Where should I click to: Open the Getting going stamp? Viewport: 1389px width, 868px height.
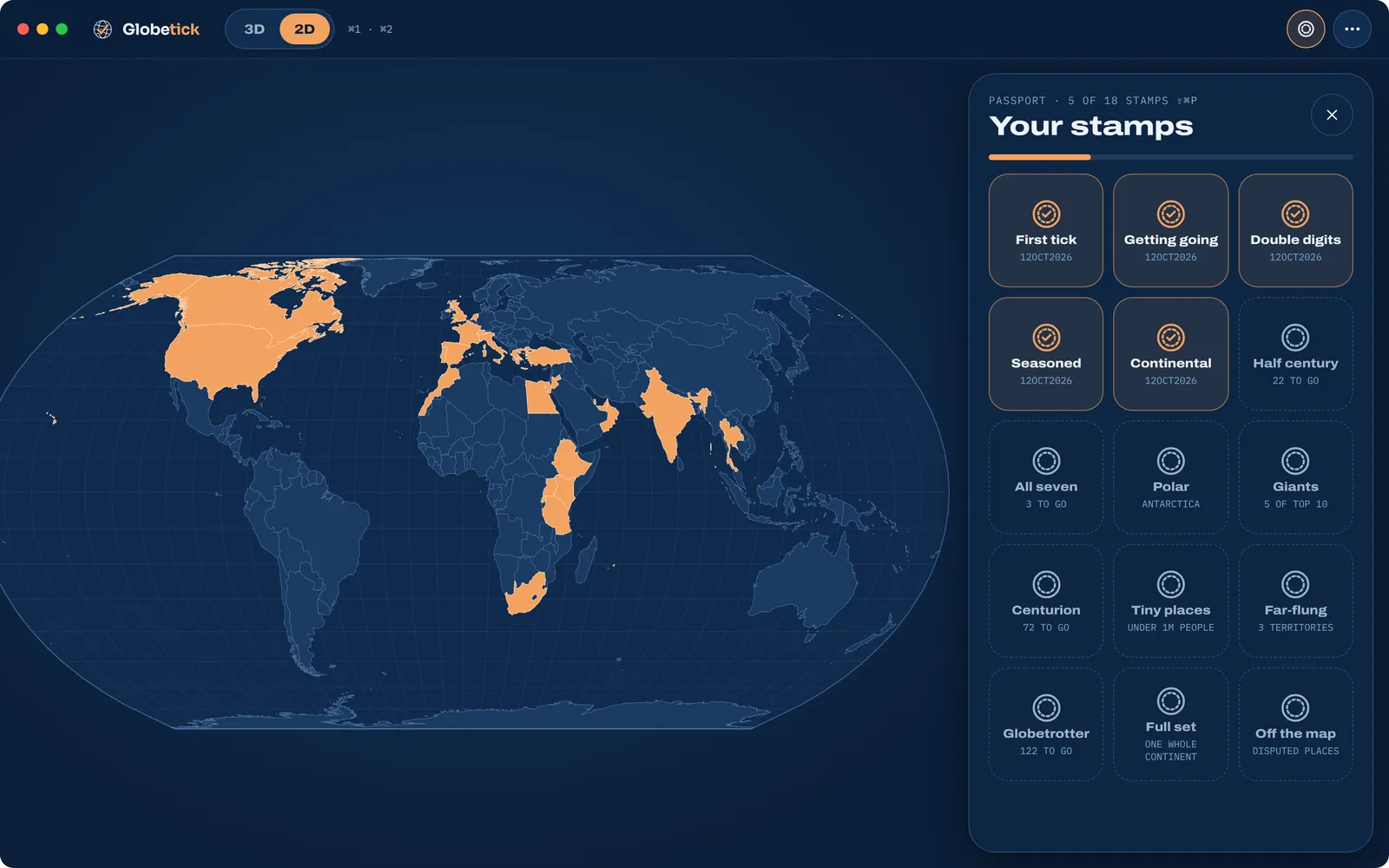pos(1170,230)
